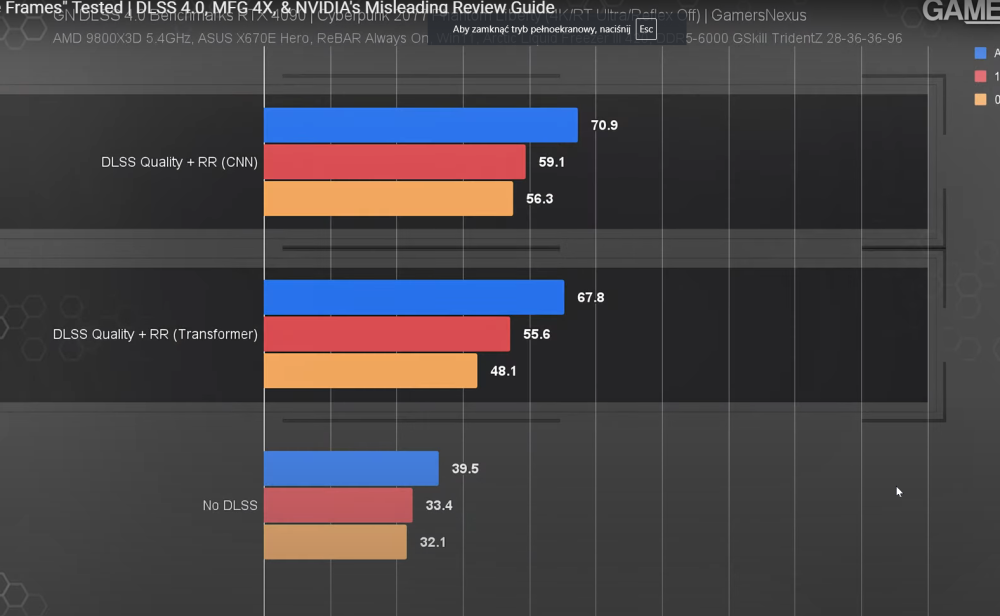
Task: Click the red legend color swatch
Action: 980,77
